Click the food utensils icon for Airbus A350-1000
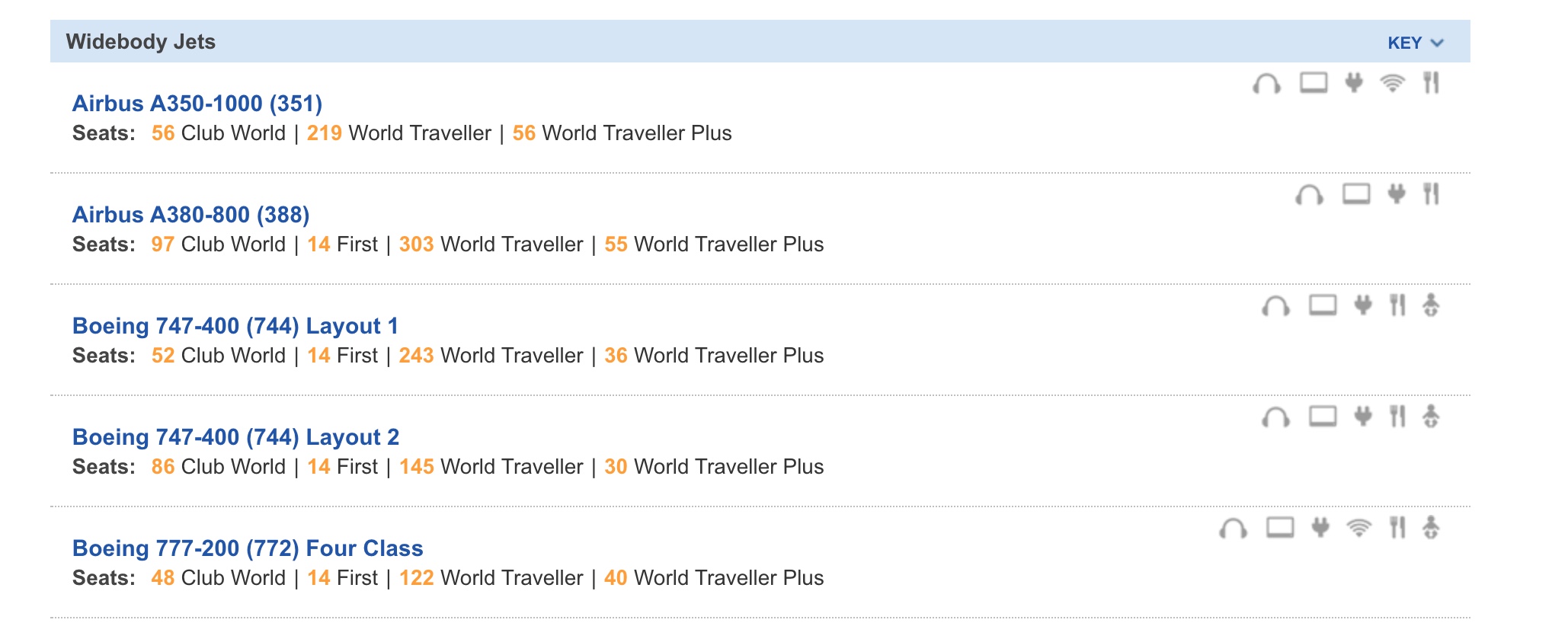 1431,83
